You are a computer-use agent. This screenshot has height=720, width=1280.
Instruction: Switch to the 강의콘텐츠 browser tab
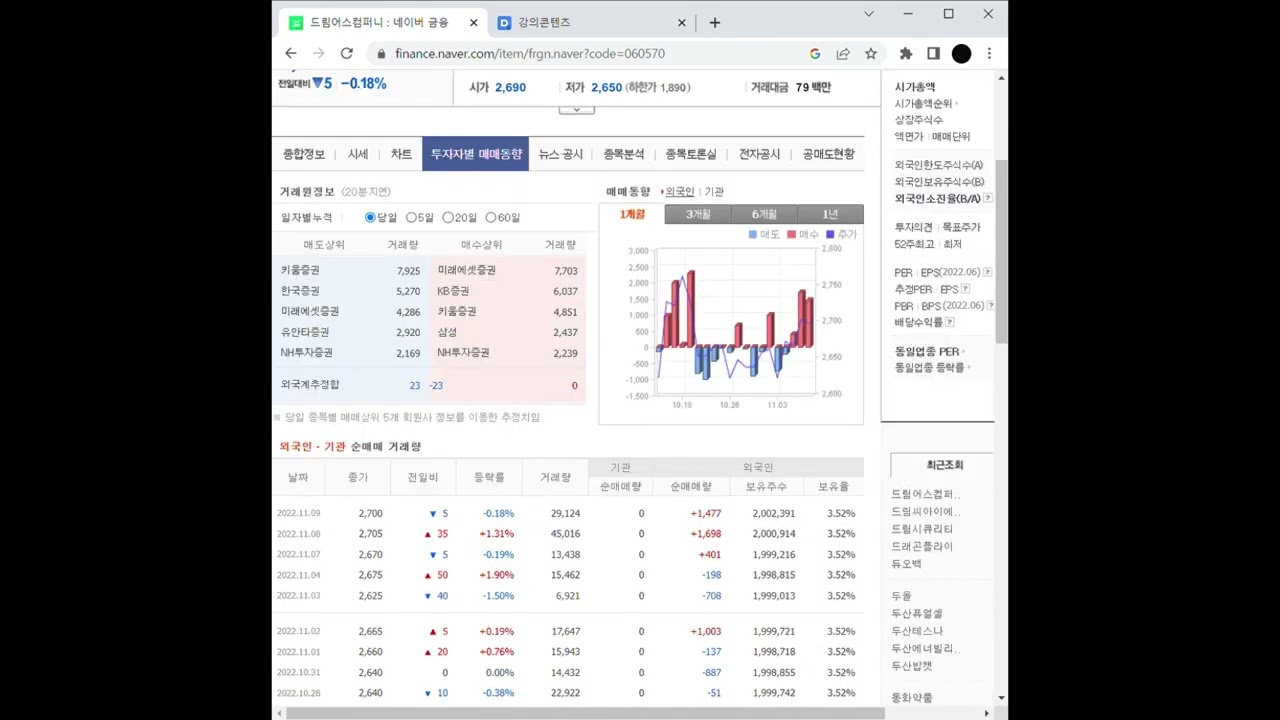click(x=590, y=22)
